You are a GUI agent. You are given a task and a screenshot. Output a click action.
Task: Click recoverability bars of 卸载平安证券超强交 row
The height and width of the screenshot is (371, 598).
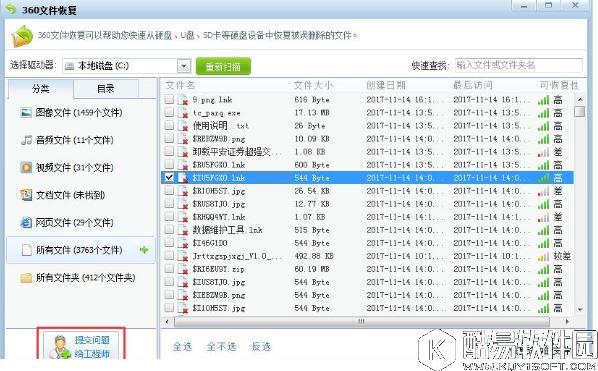pyautogui.click(x=543, y=152)
